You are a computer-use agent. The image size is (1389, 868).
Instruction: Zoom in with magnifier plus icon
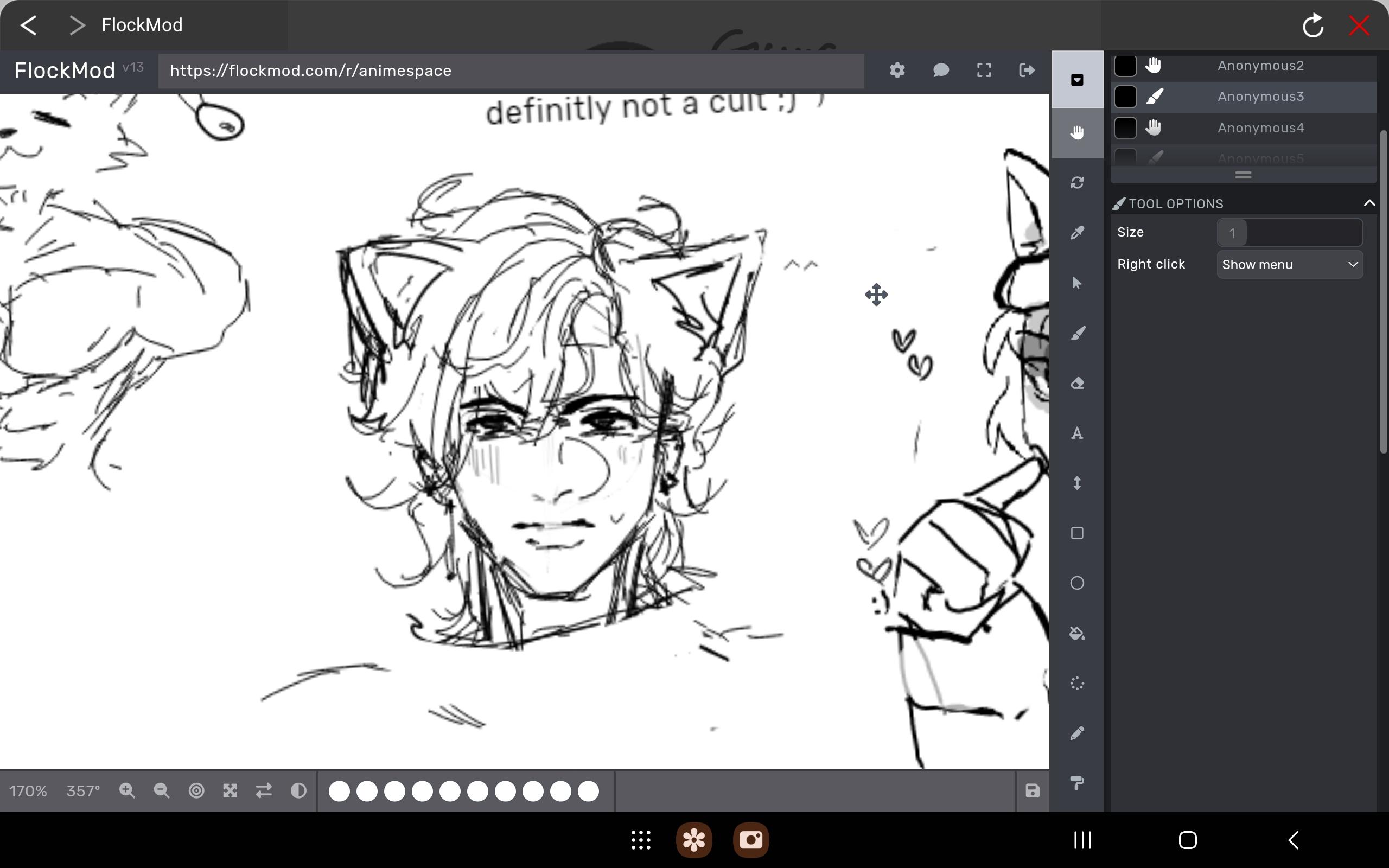point(127,790)
